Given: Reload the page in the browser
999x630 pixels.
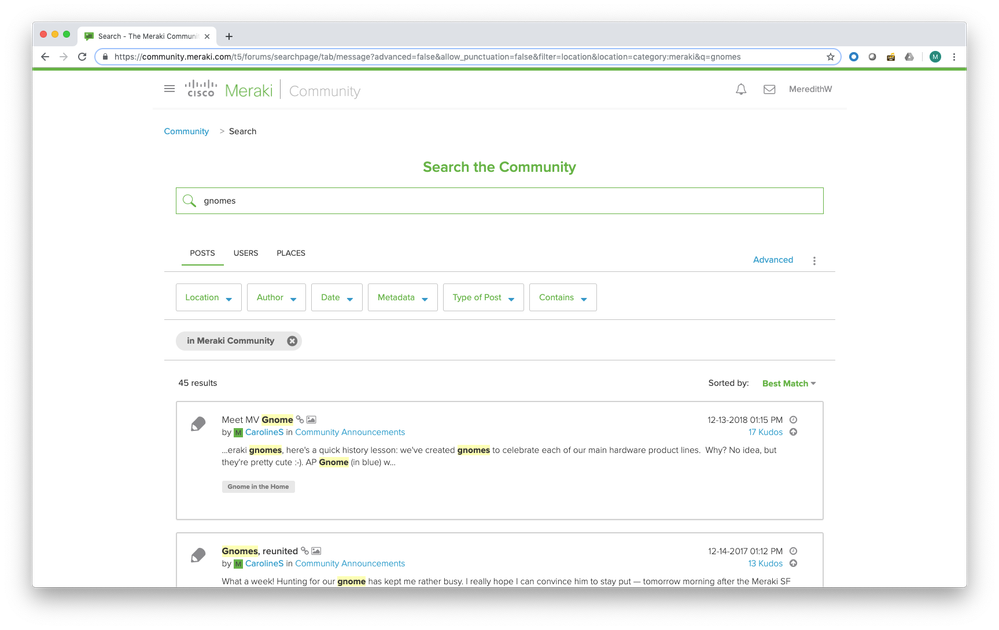Looking at the screenshot, I should tap(82, 57).
